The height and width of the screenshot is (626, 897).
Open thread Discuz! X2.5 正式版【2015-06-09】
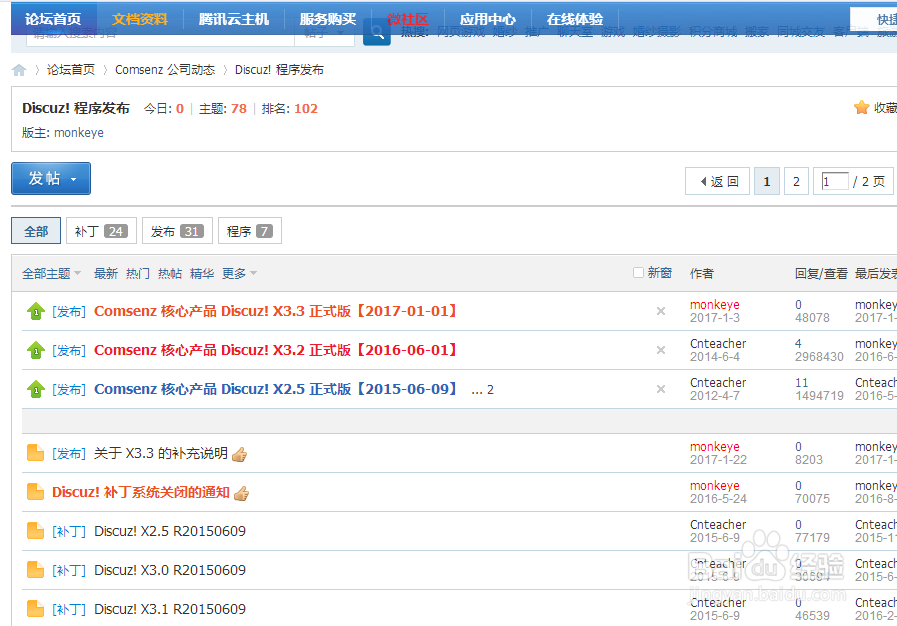click(x=276, y=389)
